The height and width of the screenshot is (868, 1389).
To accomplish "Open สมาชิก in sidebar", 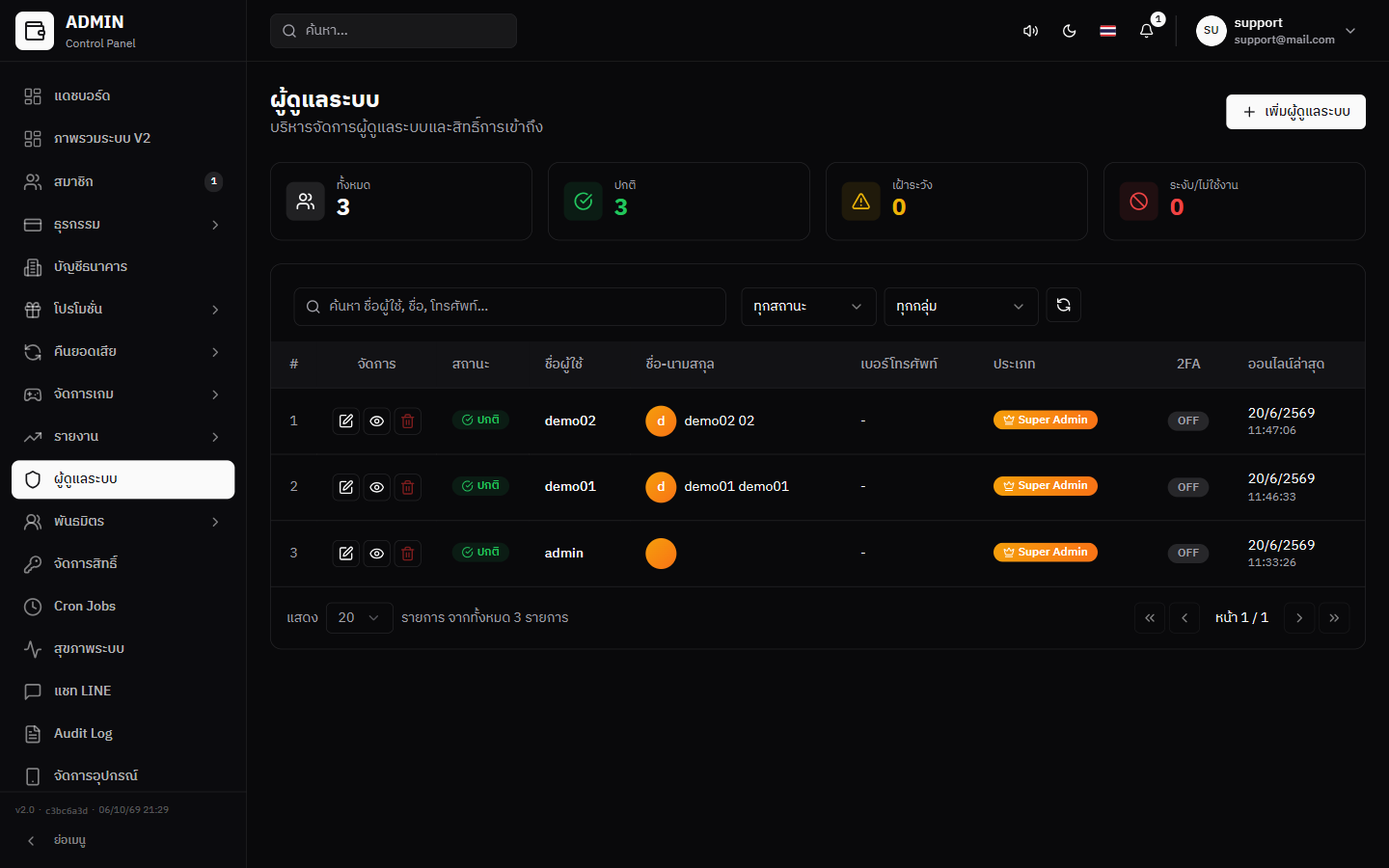I will [123, 181].
